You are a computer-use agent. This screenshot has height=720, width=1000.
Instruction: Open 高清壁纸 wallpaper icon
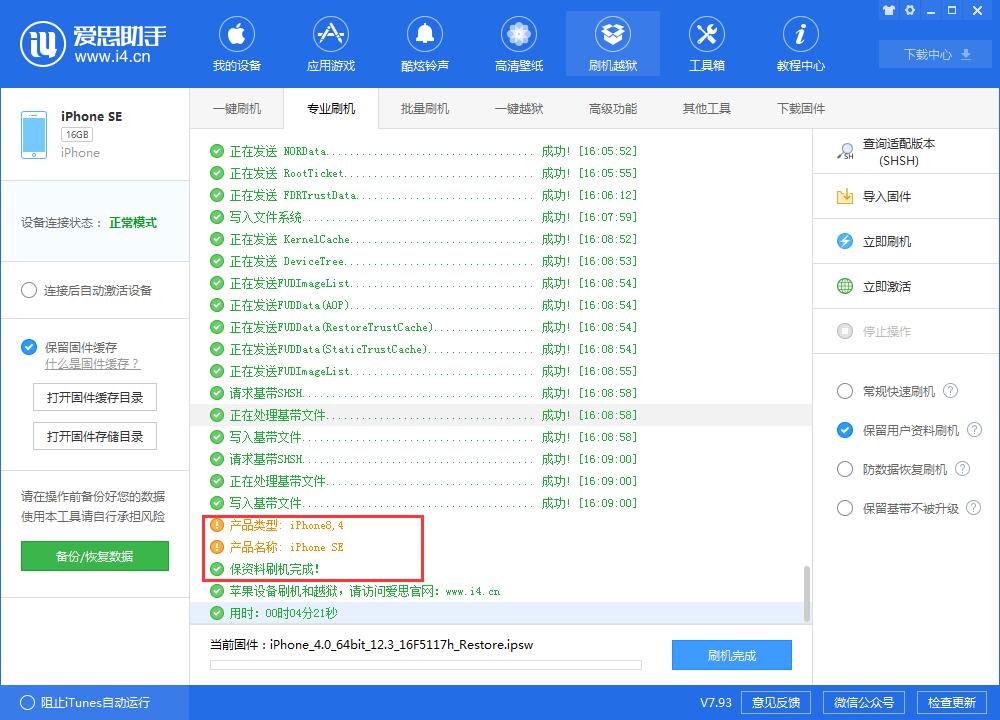coord(518,34)
